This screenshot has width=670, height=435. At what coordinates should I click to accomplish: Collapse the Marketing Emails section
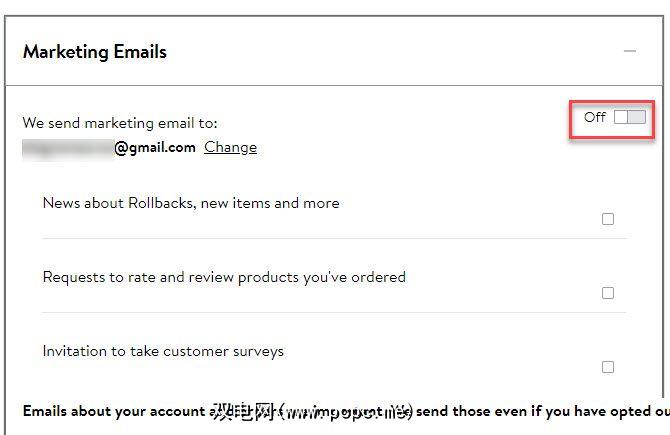pos(629,51)
